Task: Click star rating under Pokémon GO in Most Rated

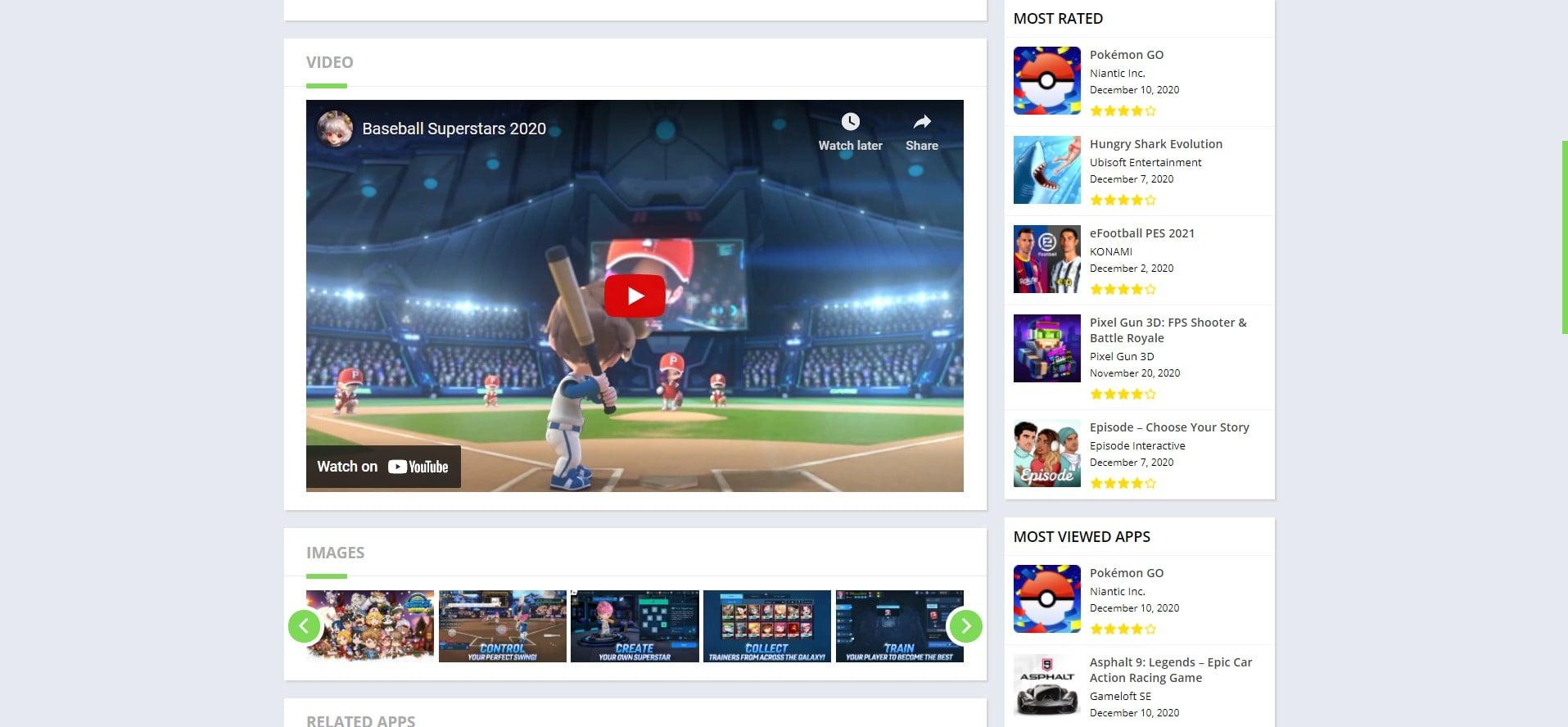Action: tap(1123, 111)
